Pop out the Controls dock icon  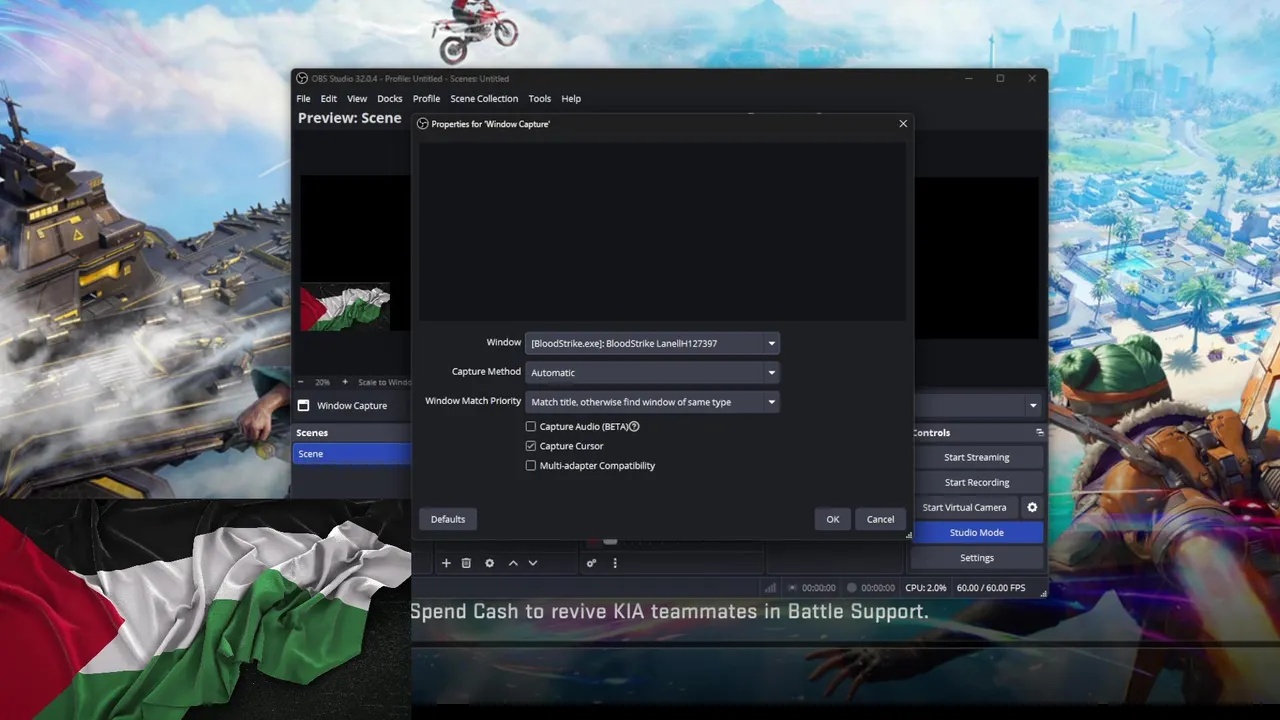1039,432
